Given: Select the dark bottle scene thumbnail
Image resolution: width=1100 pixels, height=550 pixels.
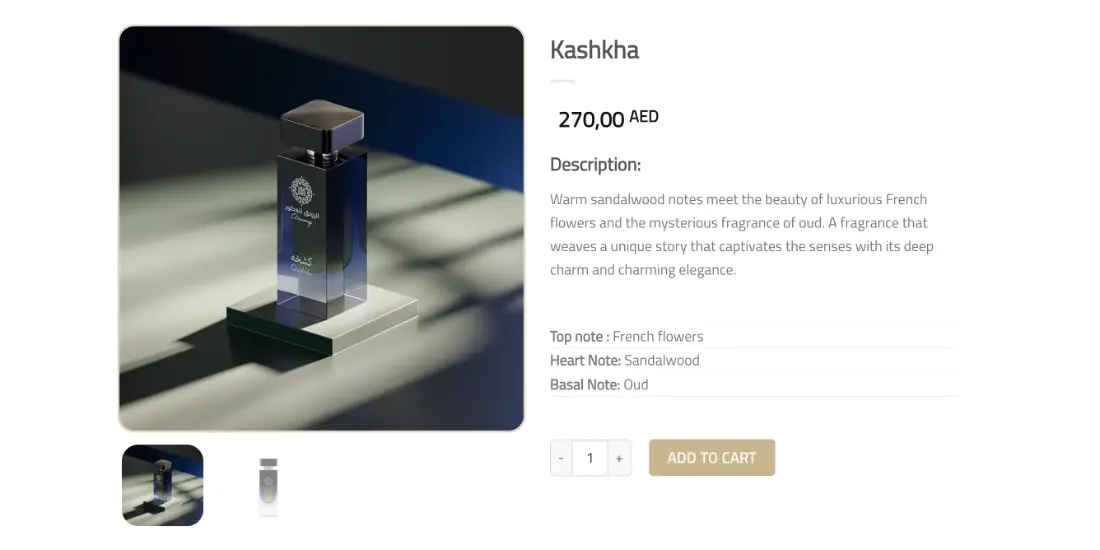Looking at the screenshot, I should pos(163,485).
